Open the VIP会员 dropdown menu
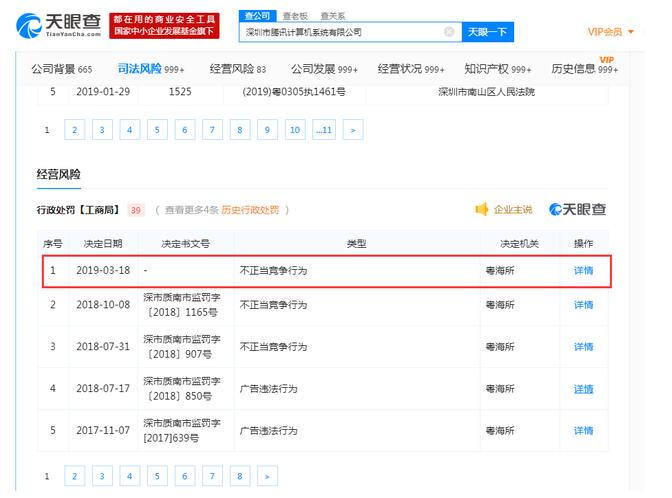This screenshot has width=672, height=498. coord(610,32)
